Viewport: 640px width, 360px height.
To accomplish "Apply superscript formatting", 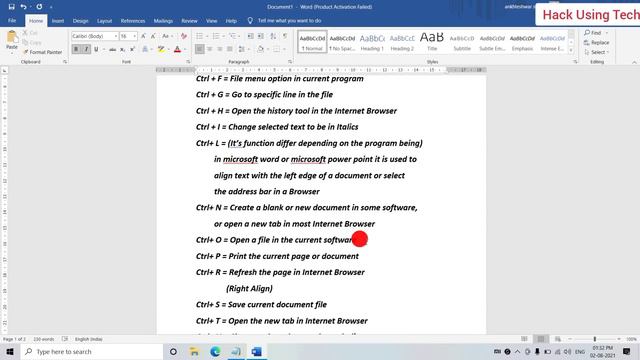I will pos(132,49).
